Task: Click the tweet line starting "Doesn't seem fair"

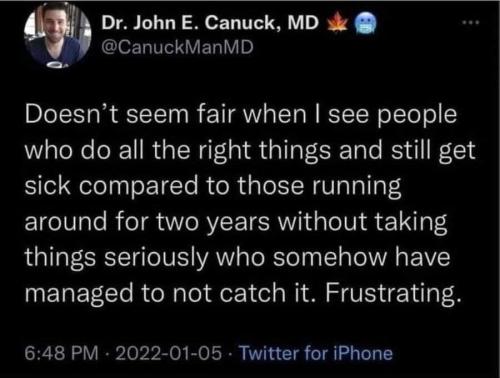Action: tap(241, 115)
